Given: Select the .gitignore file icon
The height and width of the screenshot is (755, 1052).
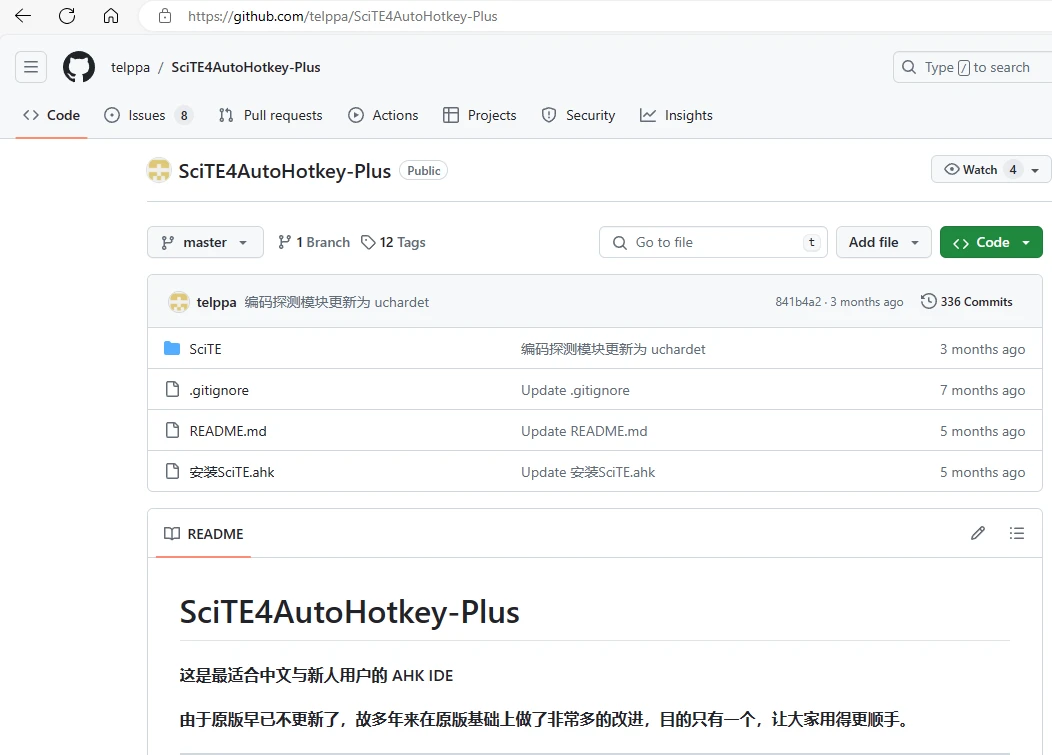Looking at the screenshot, I should [x=172, y=389].
